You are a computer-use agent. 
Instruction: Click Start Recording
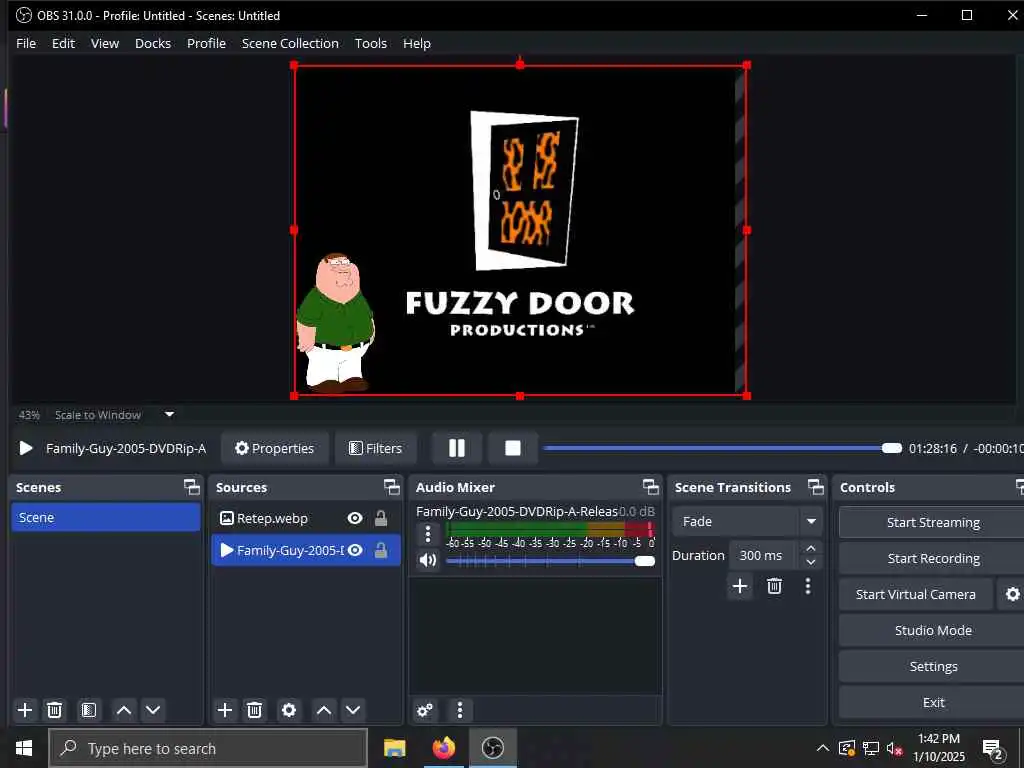[x=933, y=558]
